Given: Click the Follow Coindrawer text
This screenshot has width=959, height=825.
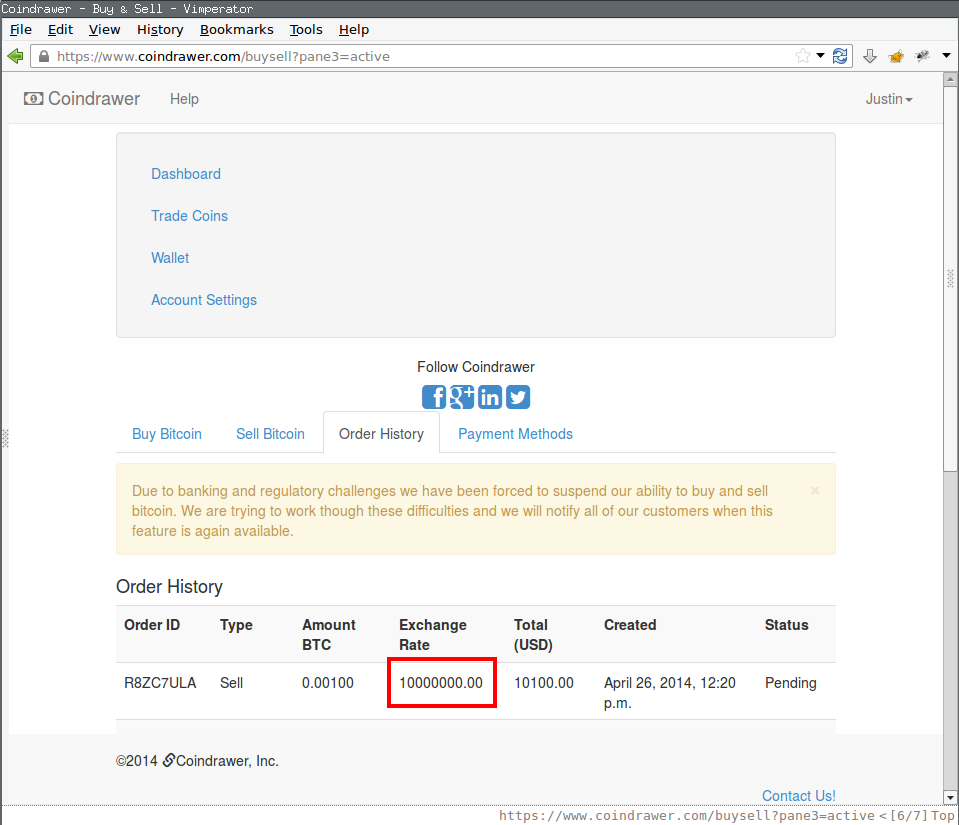Looking at the screenshot, I should 476,367.
